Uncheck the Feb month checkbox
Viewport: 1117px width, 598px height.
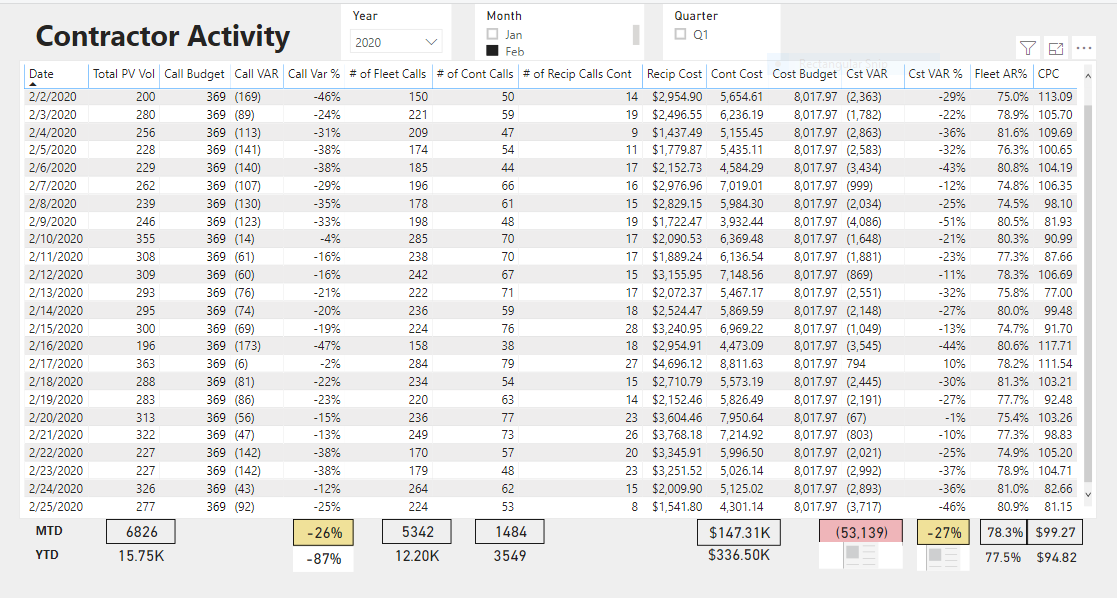(x=492, y=51)
